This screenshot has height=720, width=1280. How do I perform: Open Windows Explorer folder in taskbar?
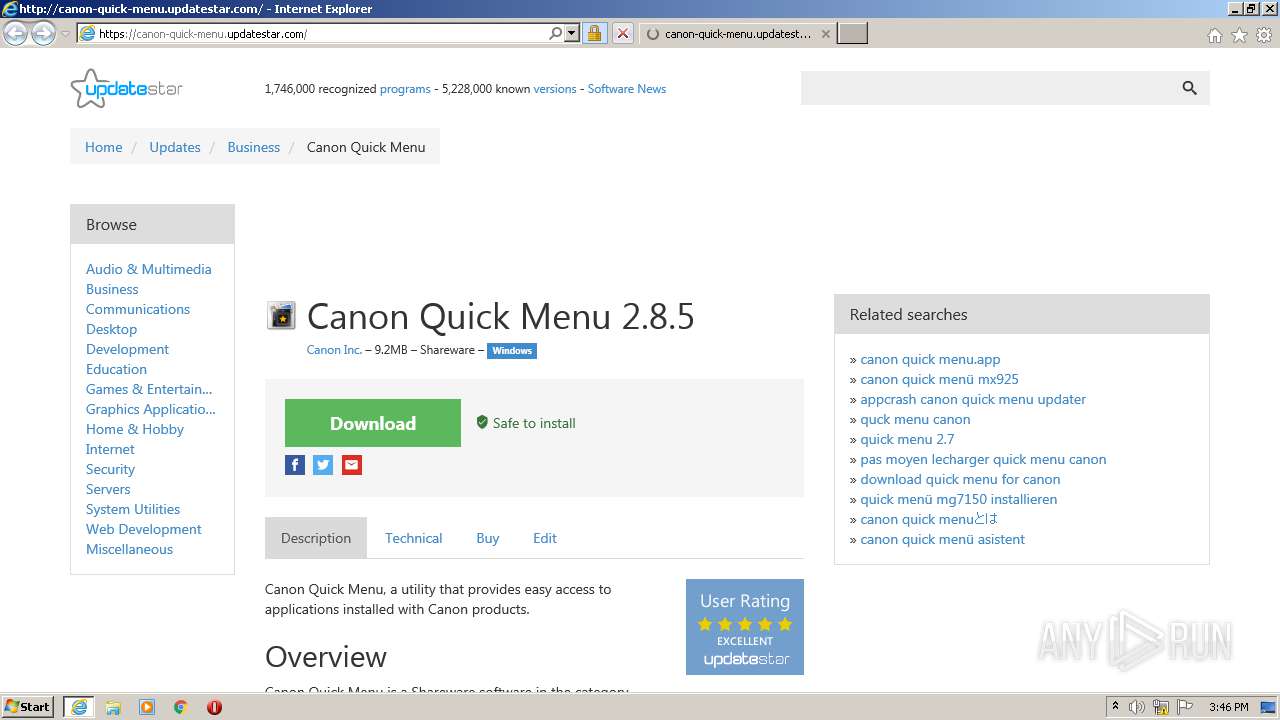pyautogui.click(x=113, y=707)
